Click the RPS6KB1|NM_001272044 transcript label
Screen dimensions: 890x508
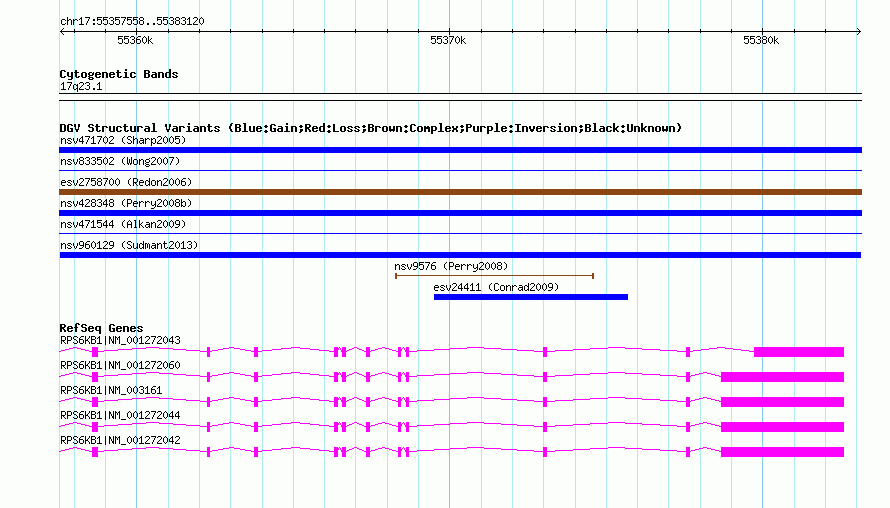pos(120,415)
